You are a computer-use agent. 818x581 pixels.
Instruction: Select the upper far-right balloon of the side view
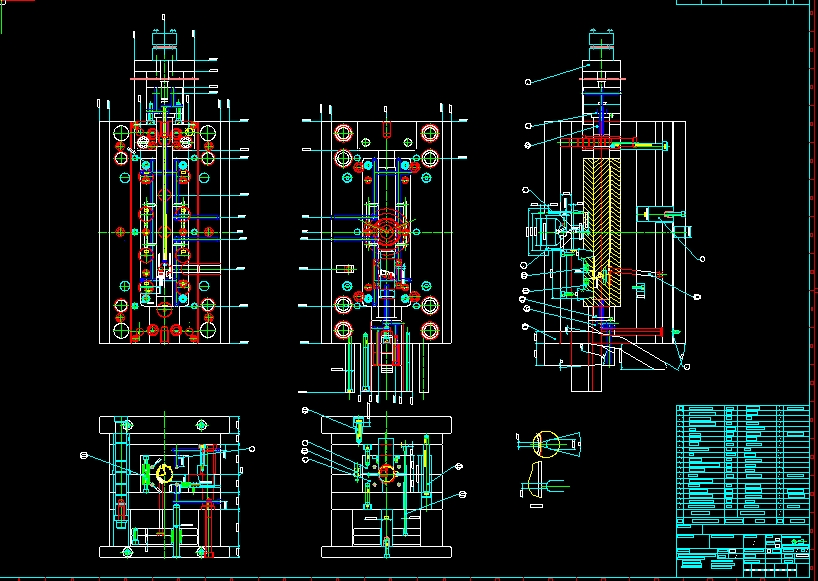(x=702, y=259)
